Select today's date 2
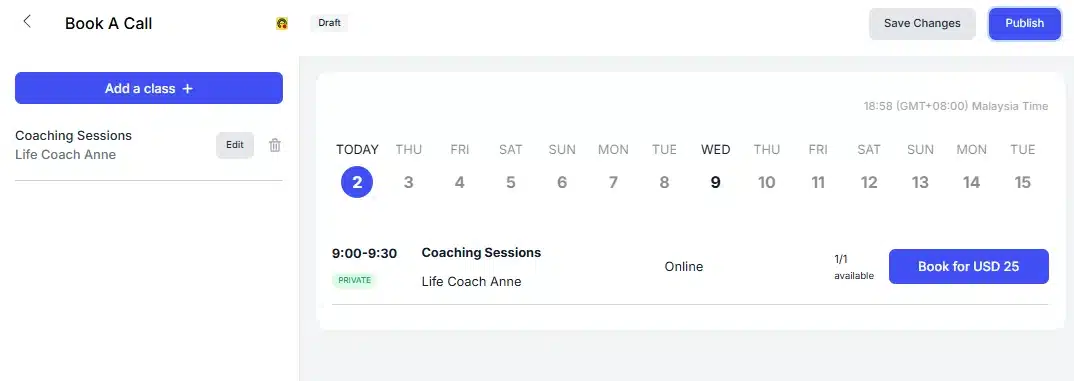This screenshot has width=1074, height=381. [357, 182]
